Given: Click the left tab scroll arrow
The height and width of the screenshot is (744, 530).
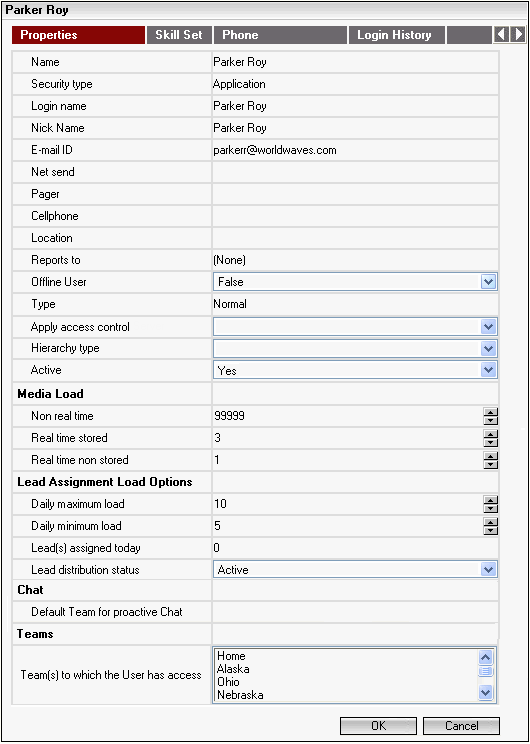Looking at the screenshot, I should pyautogui.click(x=501, y=35).
